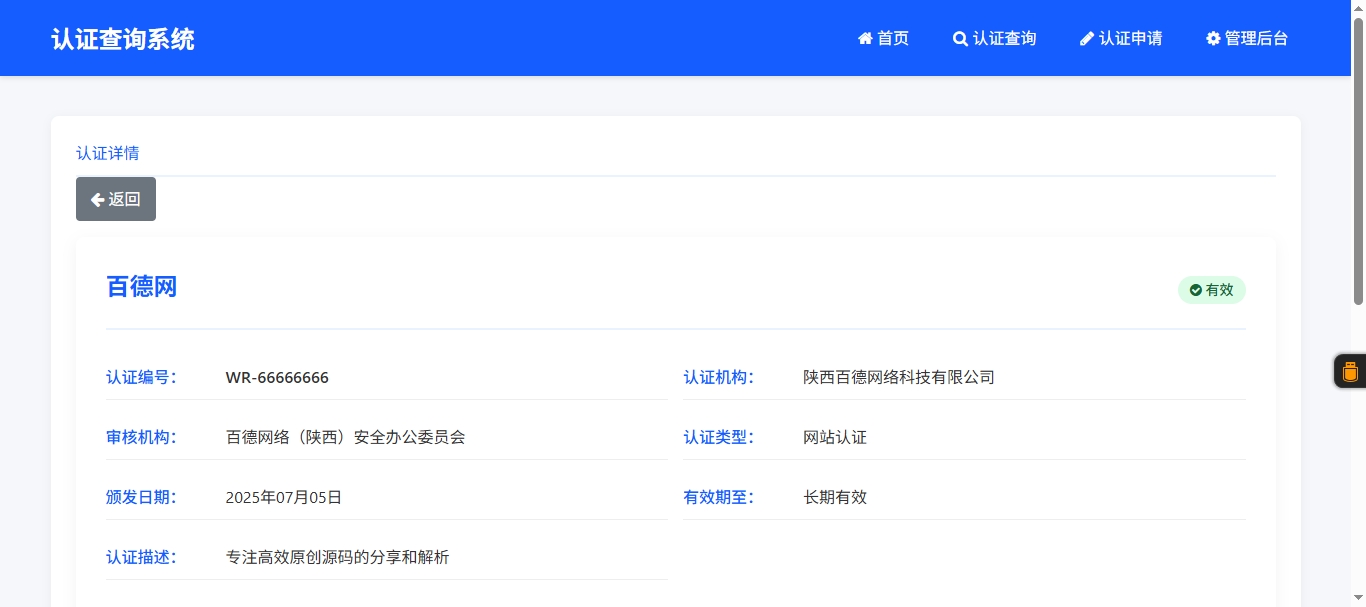1366x607 pixels.
Task: Click the pencil icon beside 认证申请
Action: 1087,39
